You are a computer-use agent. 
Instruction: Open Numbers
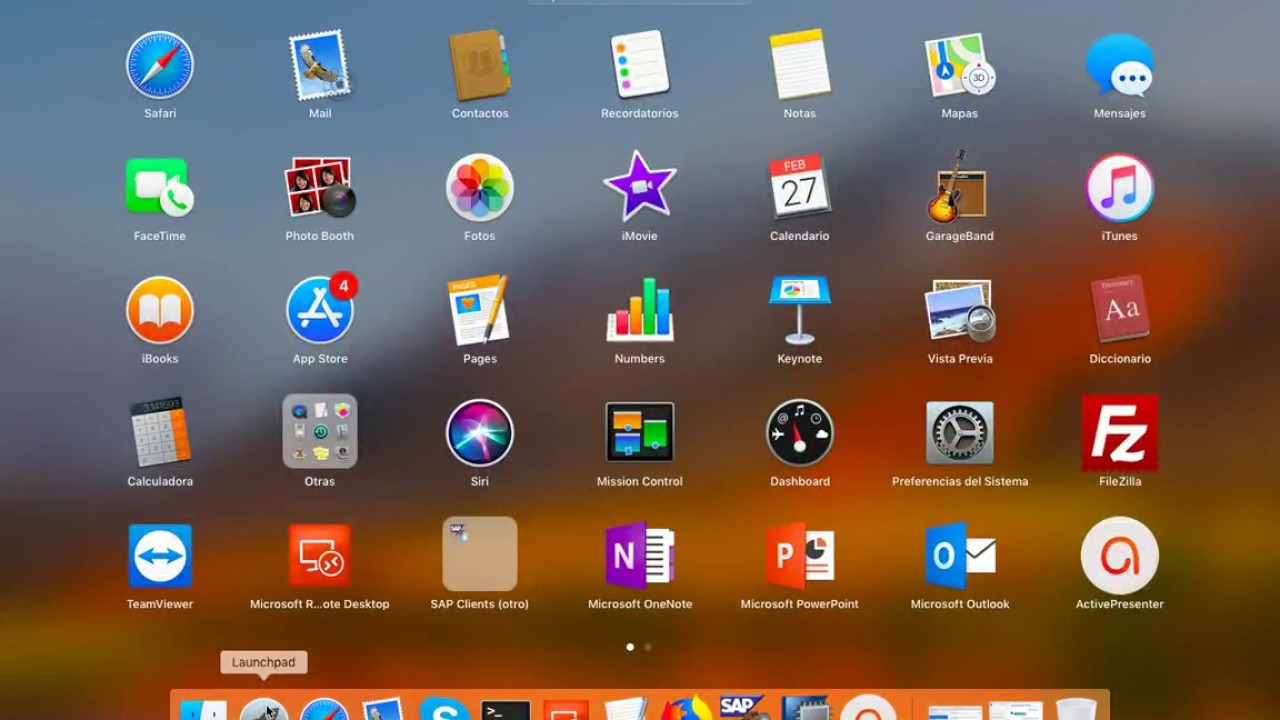click(640, 311)
